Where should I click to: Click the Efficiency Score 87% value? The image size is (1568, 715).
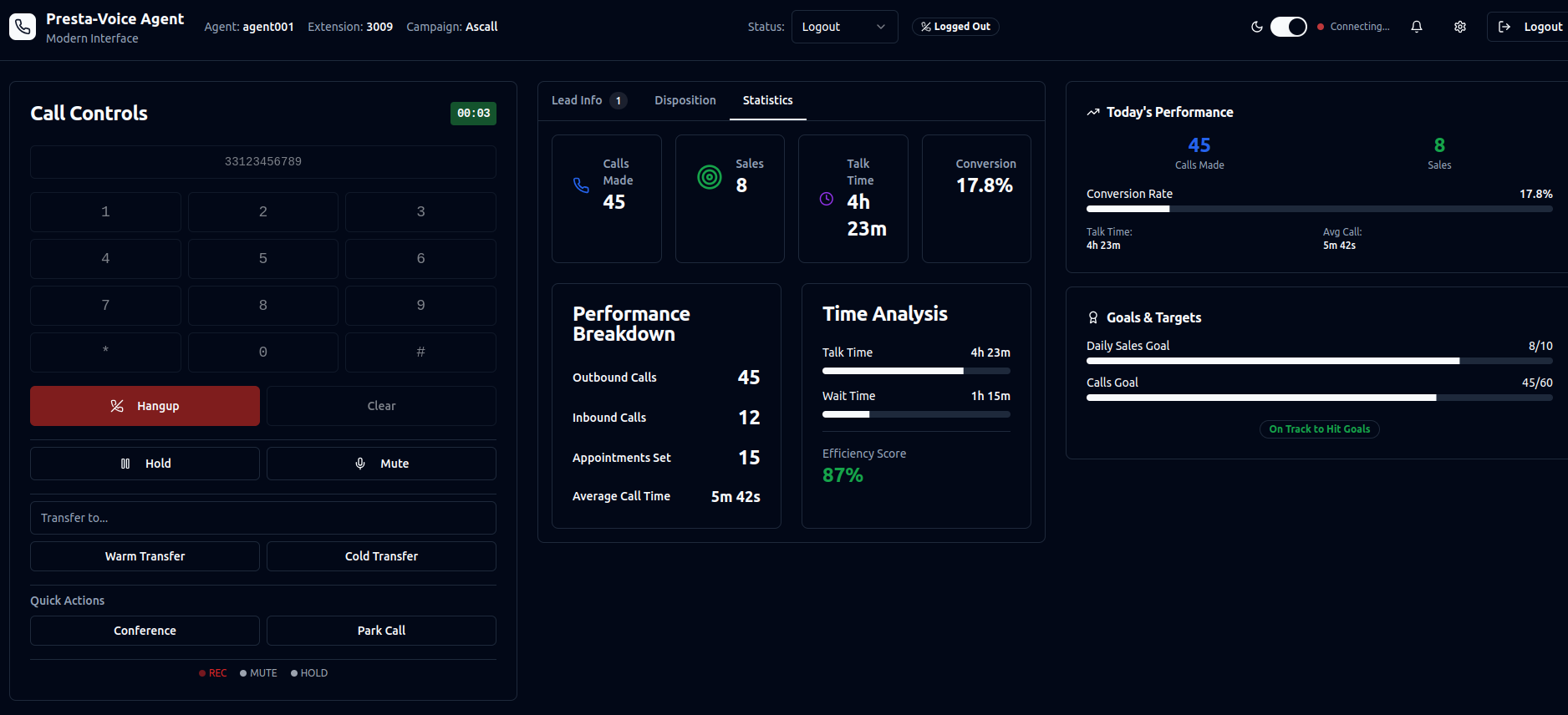(843, 475)
